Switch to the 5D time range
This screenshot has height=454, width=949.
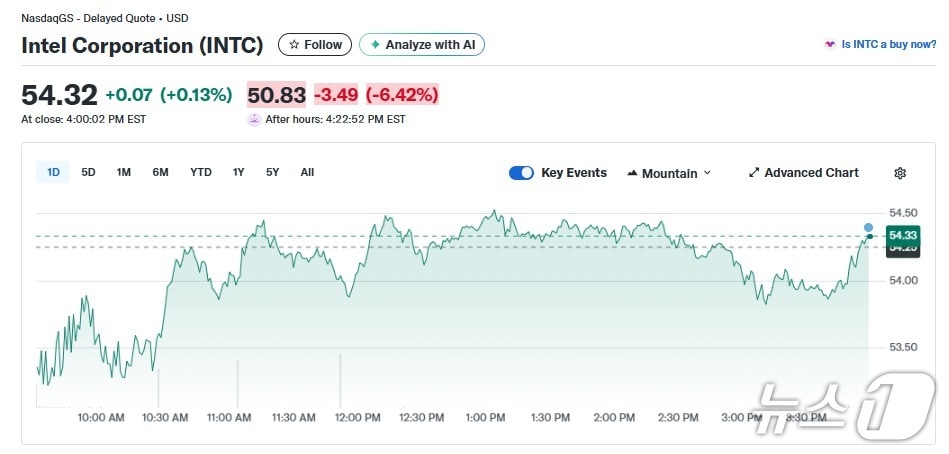tap(88, 172)
